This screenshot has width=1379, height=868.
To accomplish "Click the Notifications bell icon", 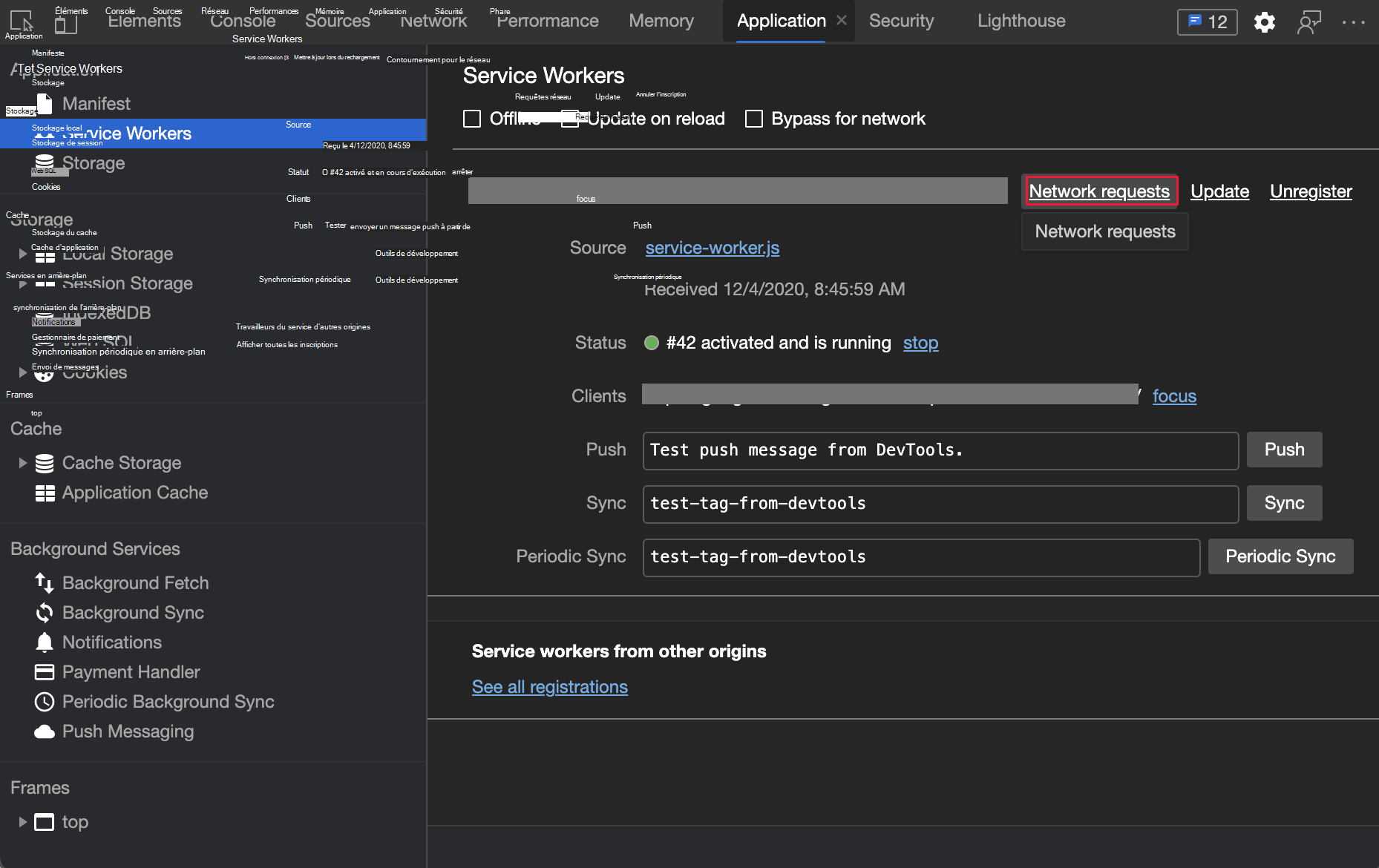I will (x=45, y=642).
